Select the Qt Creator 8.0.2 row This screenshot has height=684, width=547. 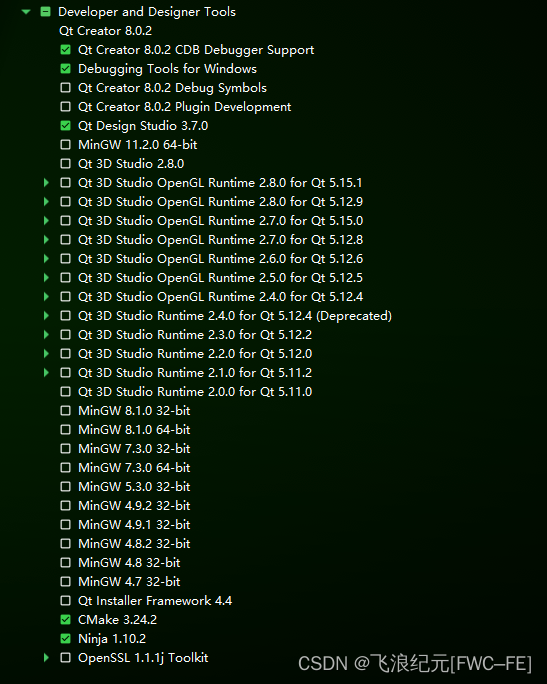click(x=106, y=31)
